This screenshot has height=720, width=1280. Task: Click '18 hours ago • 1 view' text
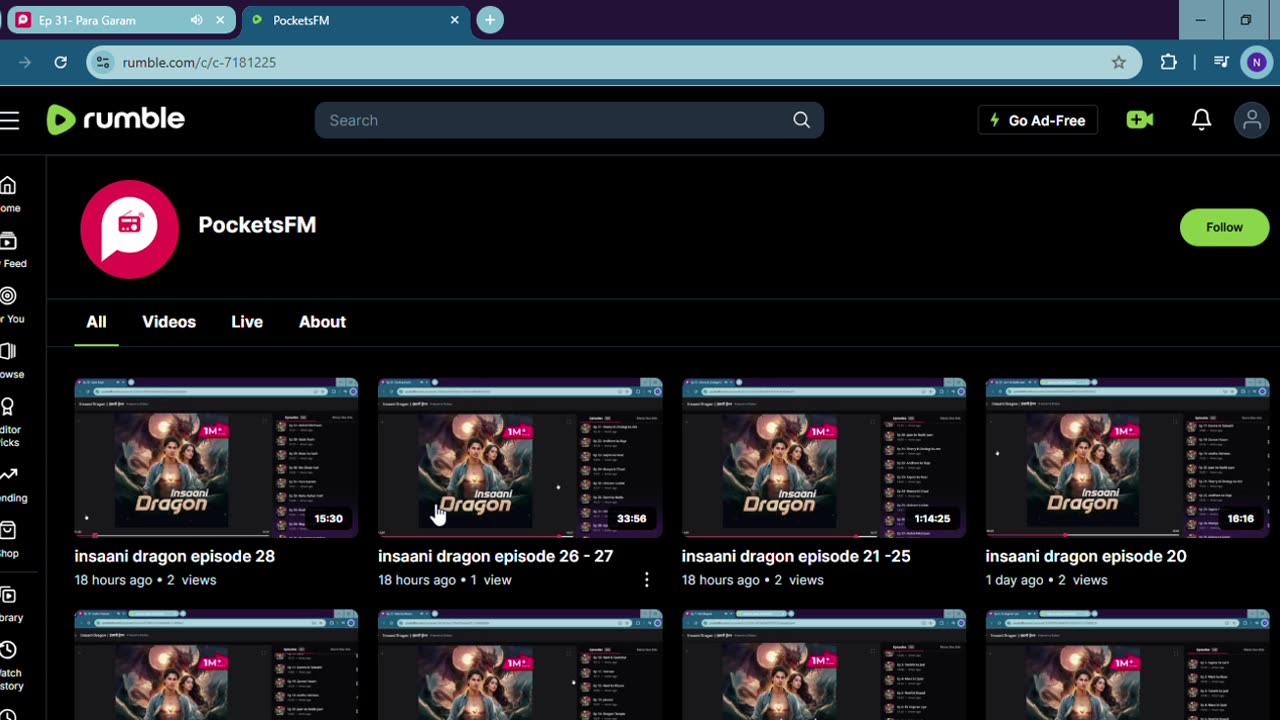[x=445, y=580]
